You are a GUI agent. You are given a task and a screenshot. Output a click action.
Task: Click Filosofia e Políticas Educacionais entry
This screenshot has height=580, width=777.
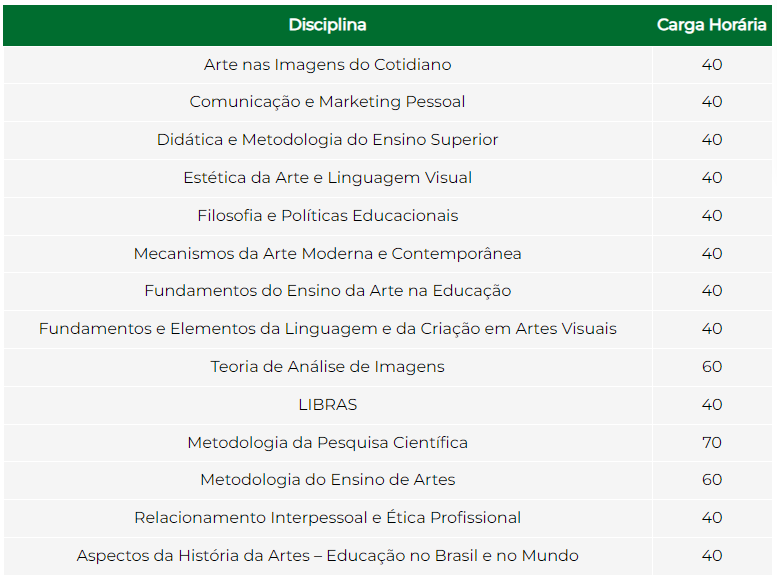[328, 216]
